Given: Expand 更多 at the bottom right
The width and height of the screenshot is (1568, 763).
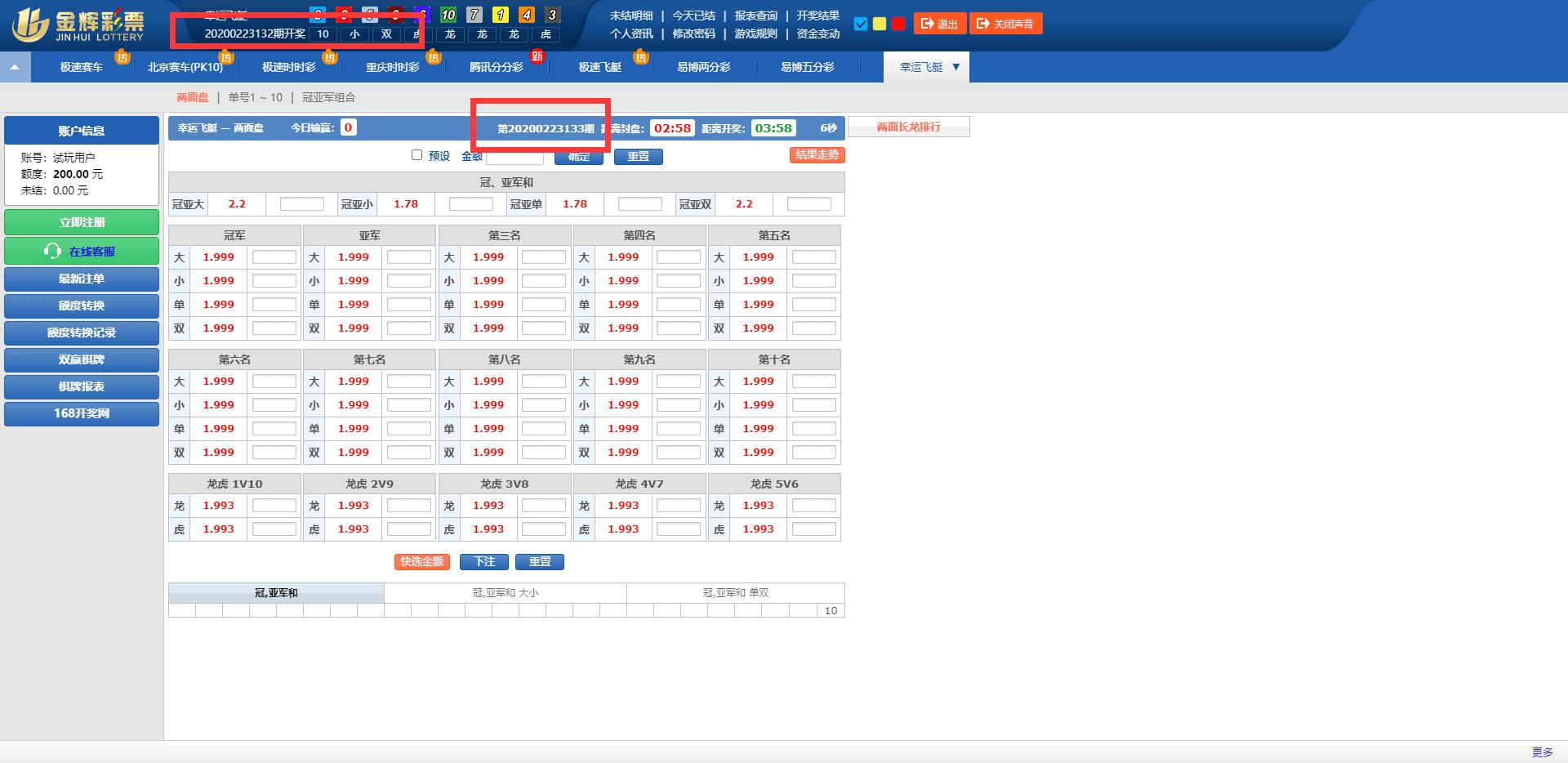Looking at the screenshot, I should (x=1542, y=752).
